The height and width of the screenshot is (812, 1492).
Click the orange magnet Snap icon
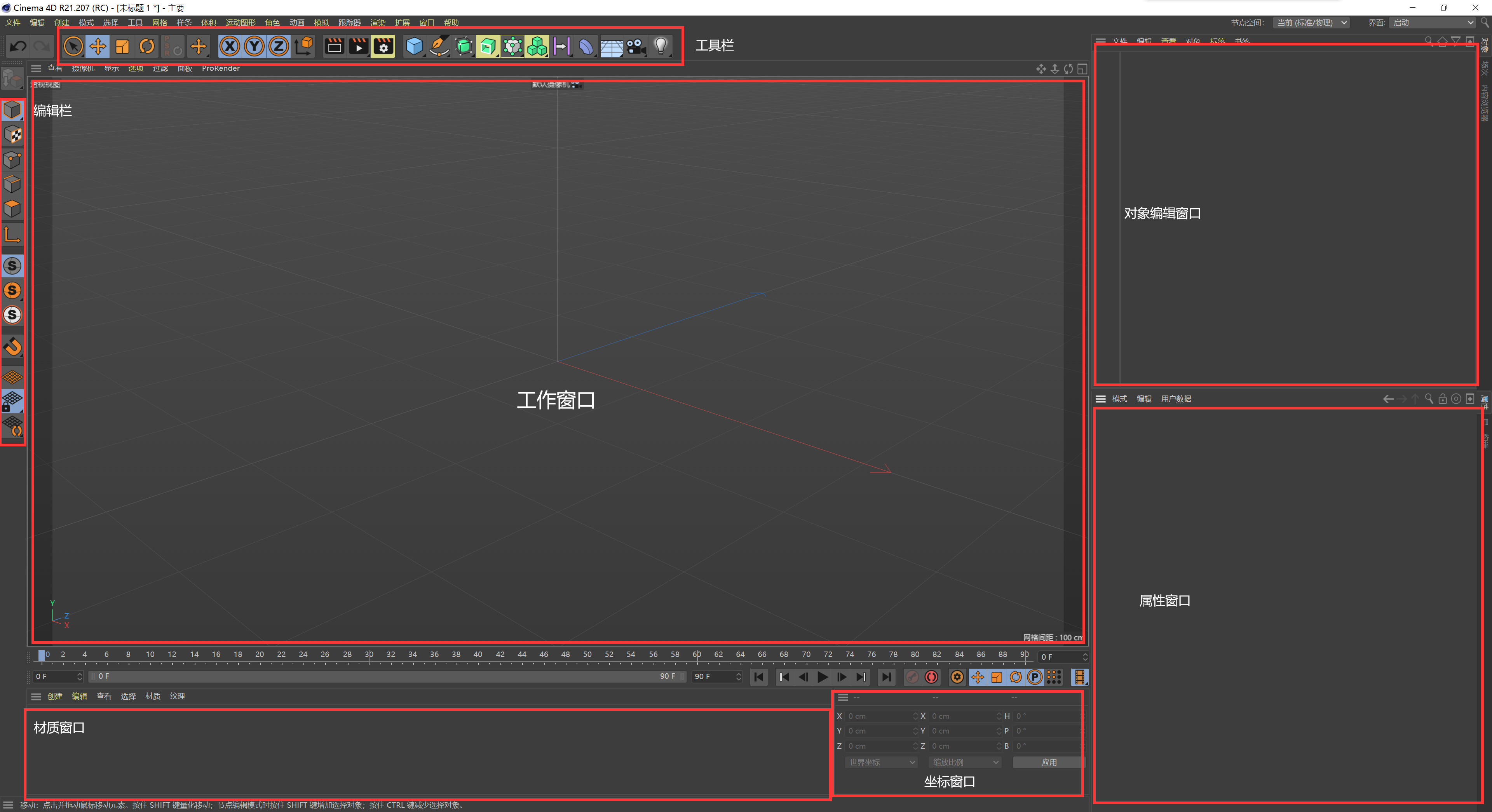point(12,346)
